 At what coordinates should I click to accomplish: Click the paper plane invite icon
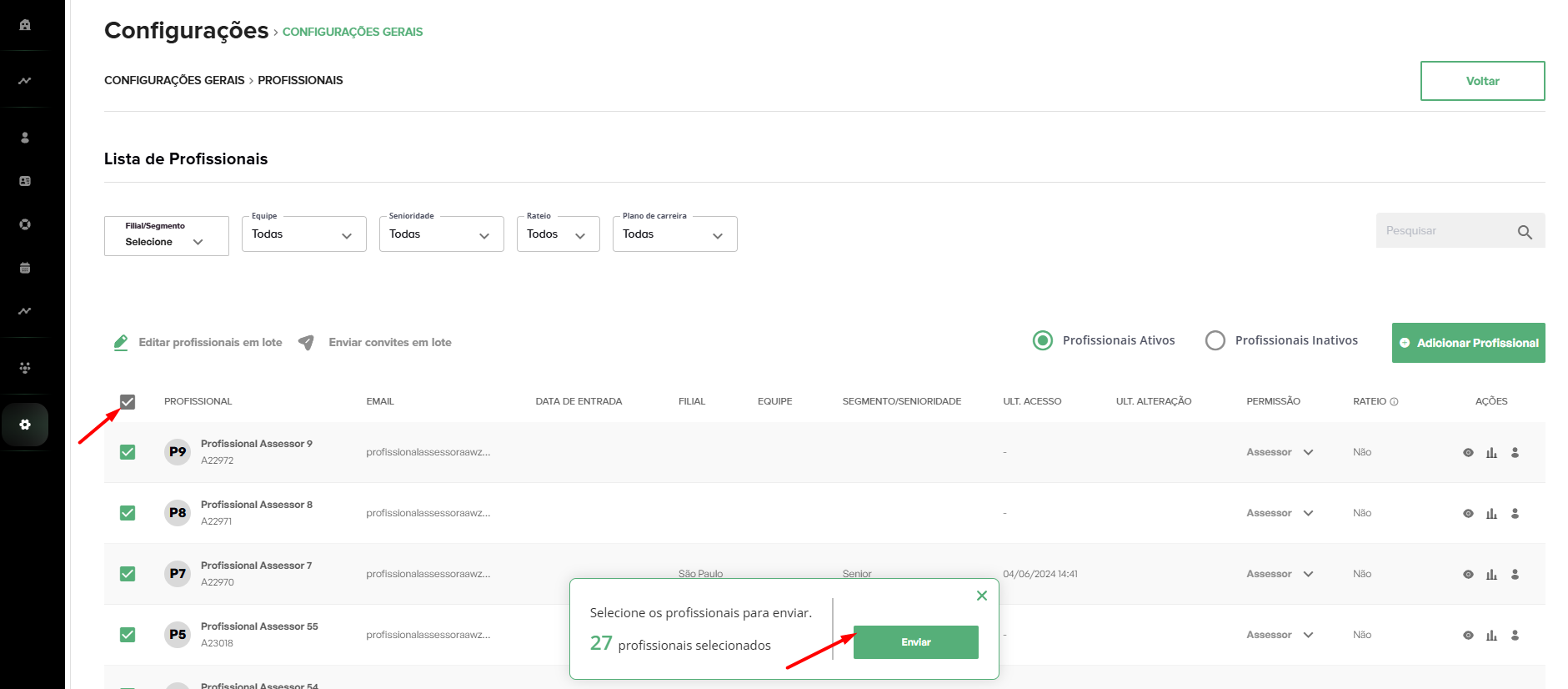coord(306,343)
